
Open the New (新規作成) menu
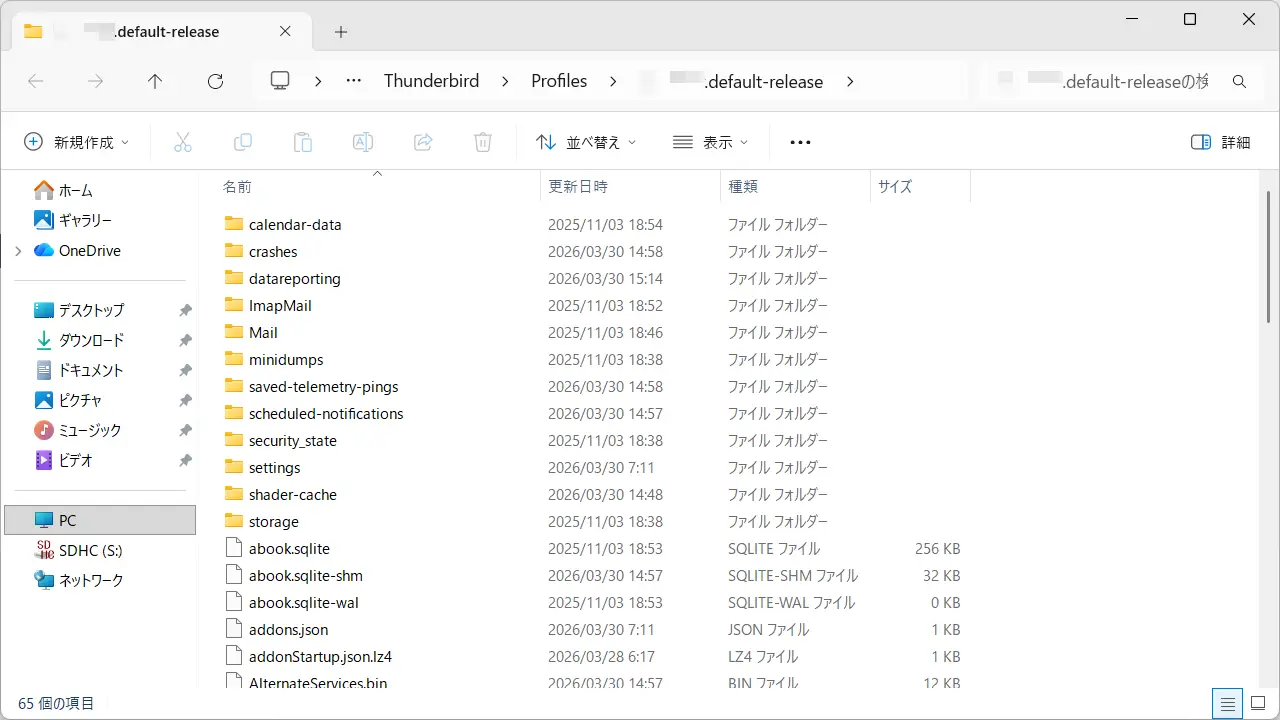pyautogui.click(x=77, y=142)
